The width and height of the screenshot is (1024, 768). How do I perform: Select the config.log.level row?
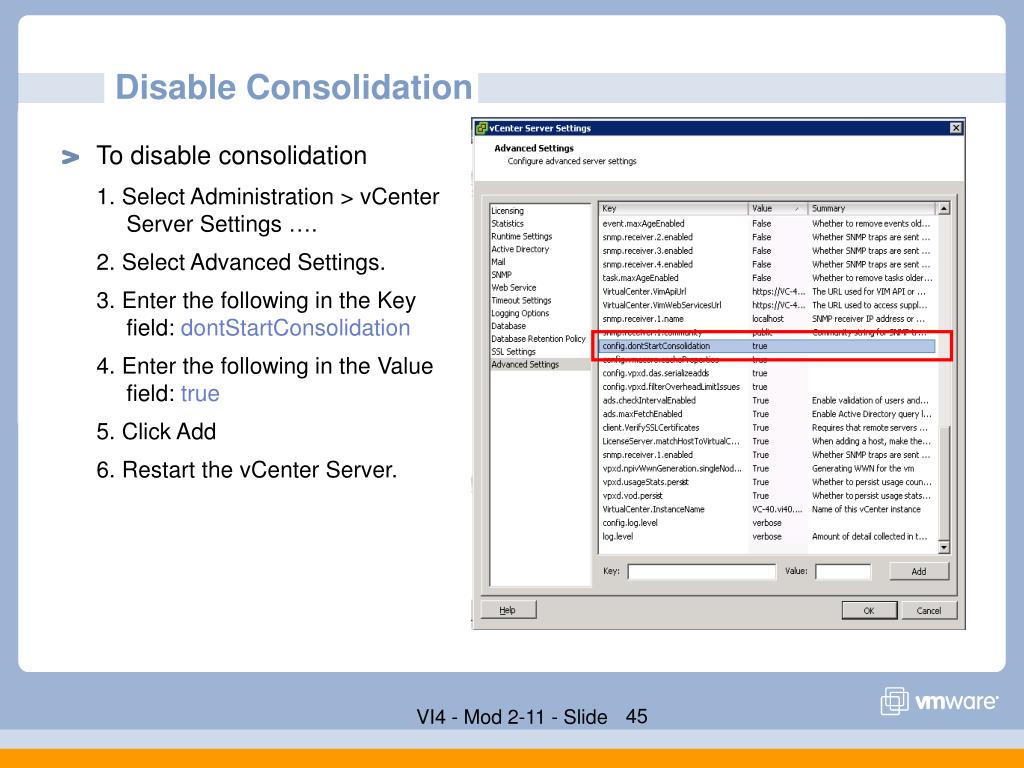coord(767,523)
